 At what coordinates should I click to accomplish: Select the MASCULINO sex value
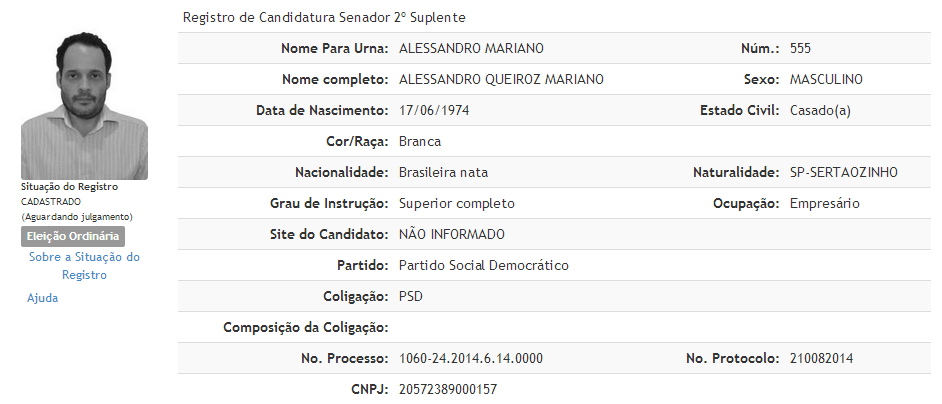coord(826,79)
